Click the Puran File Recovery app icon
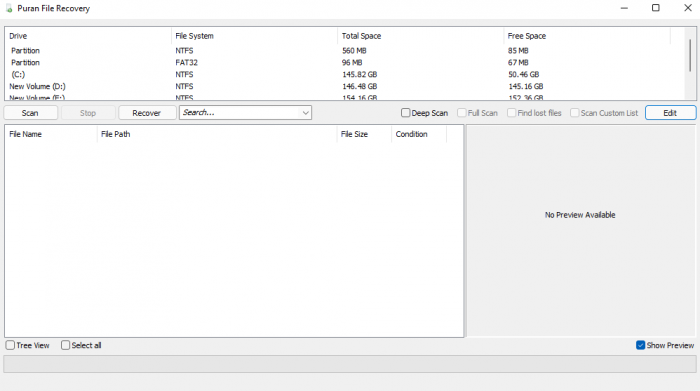 coord(9,8)
